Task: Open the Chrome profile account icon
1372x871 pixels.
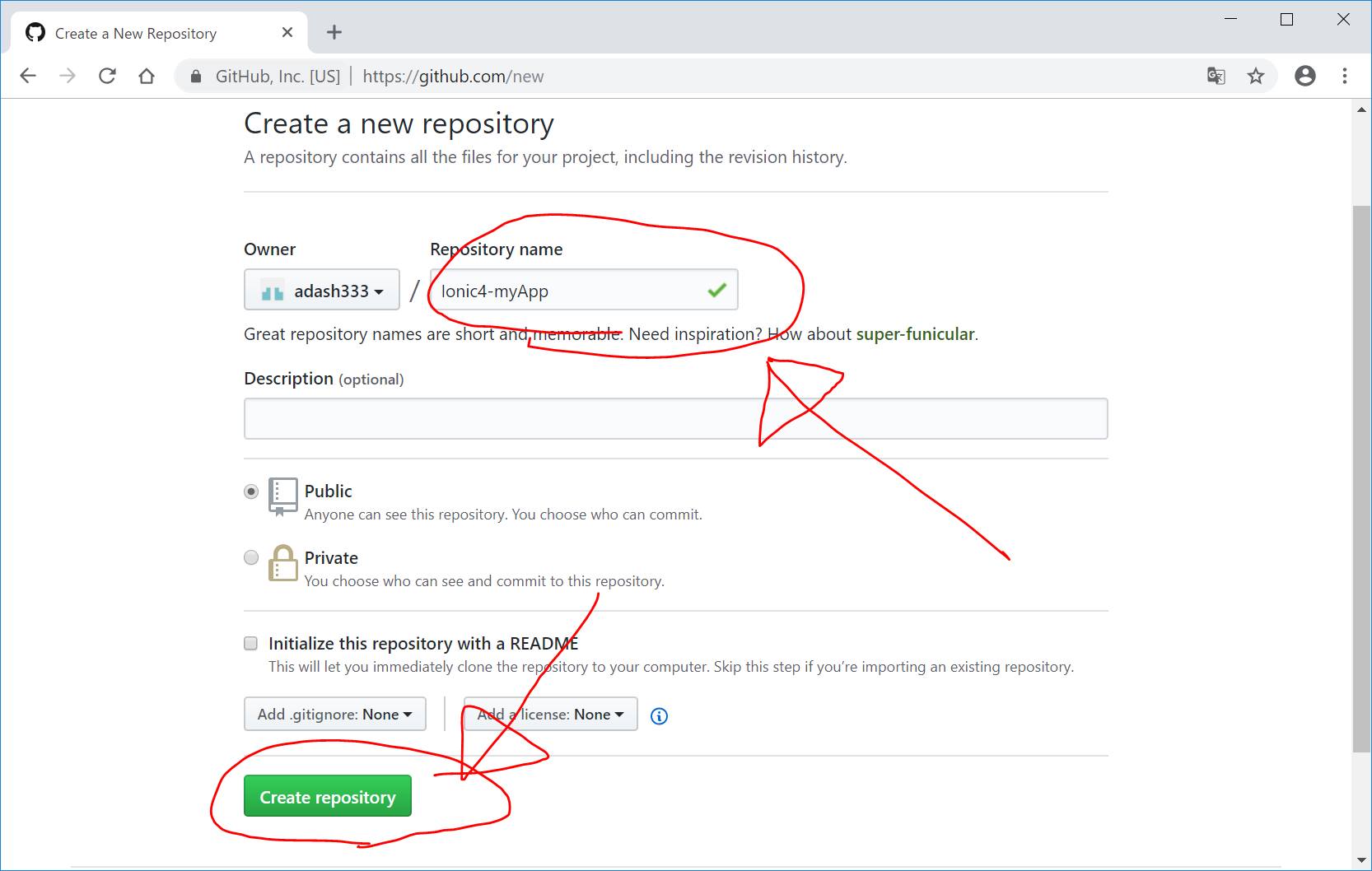Action: tap(1304, 77)
